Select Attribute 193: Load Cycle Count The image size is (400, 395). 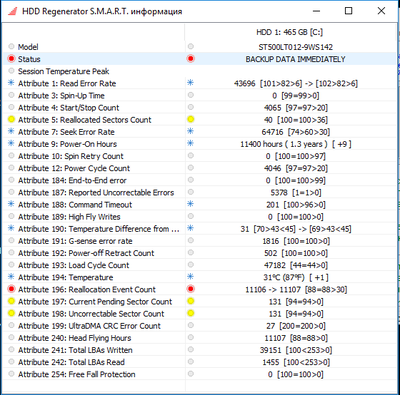74,265
